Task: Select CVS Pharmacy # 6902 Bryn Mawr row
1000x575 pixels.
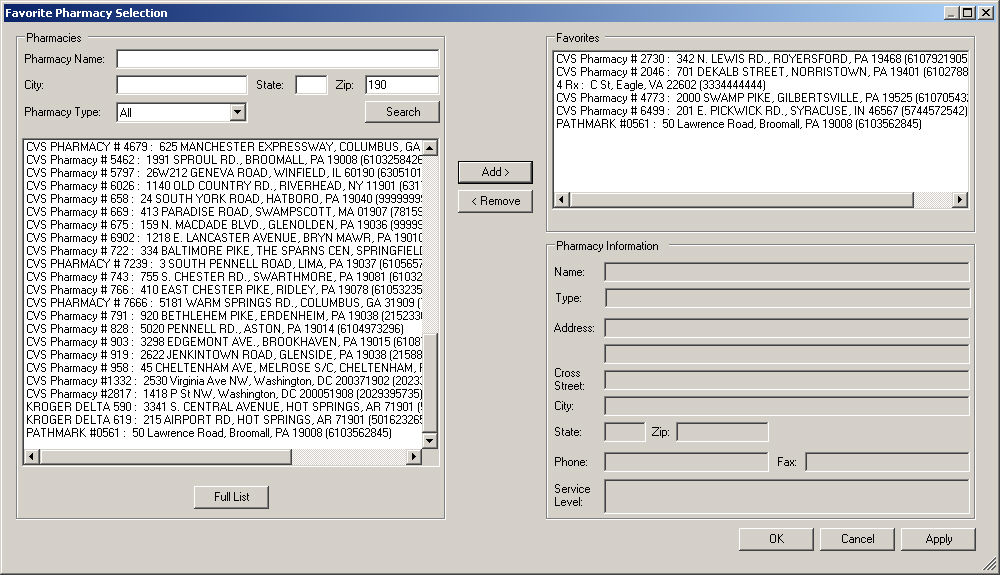Action: pyautogui.click(x=223, y=238)
